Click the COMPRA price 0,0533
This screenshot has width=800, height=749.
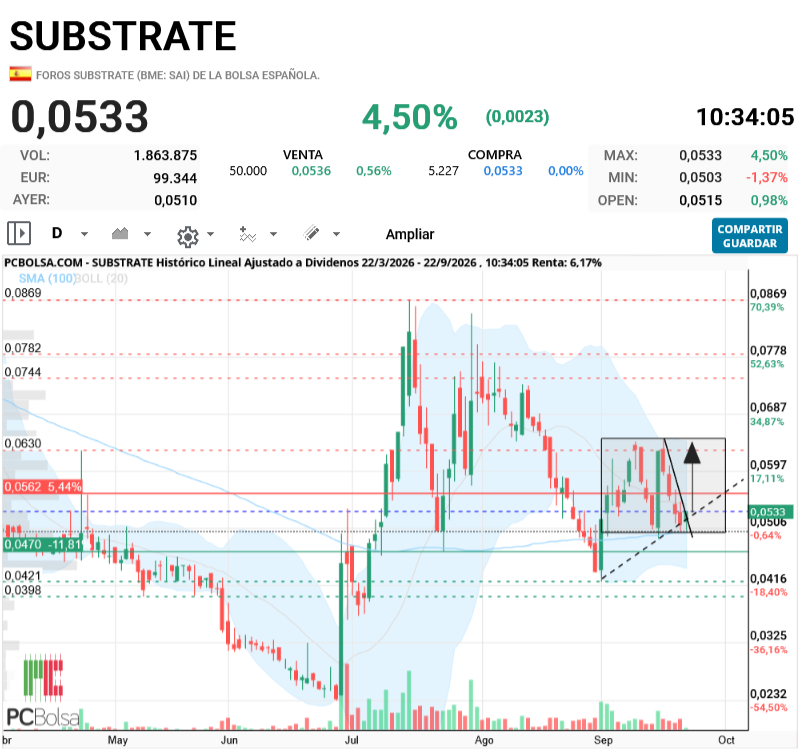503,171
